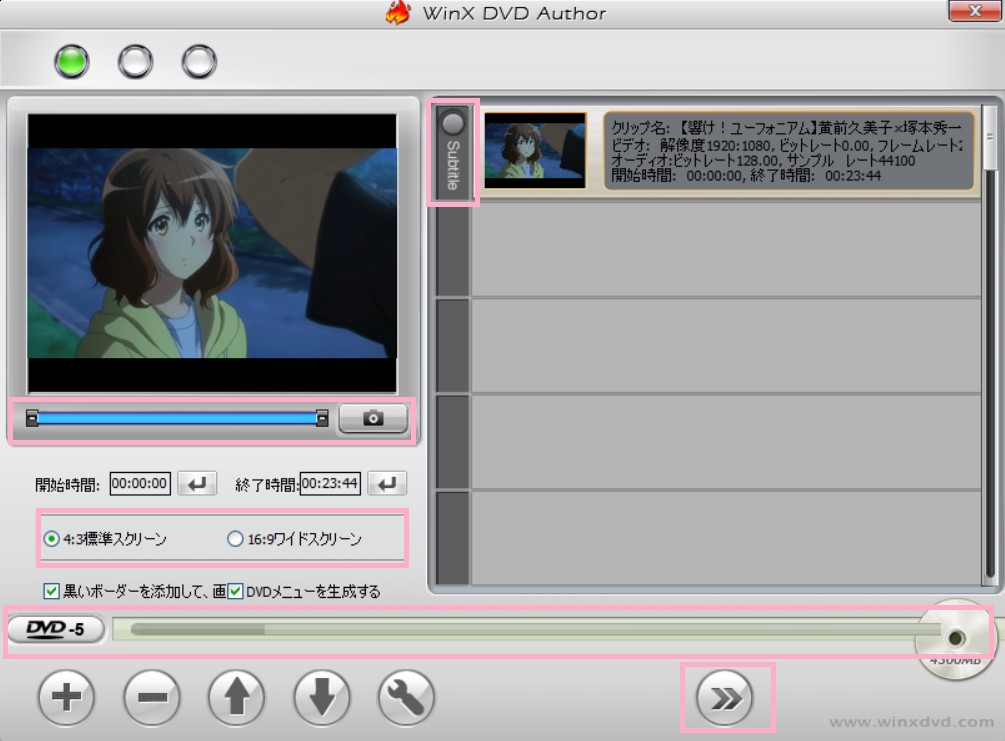
Task: Click the add file plus button
Action: [x=66, y=697]
